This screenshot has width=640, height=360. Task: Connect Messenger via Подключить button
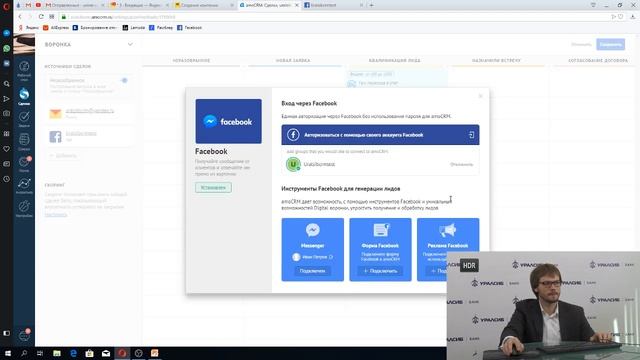pyautogui.click(x=313, y=271)
